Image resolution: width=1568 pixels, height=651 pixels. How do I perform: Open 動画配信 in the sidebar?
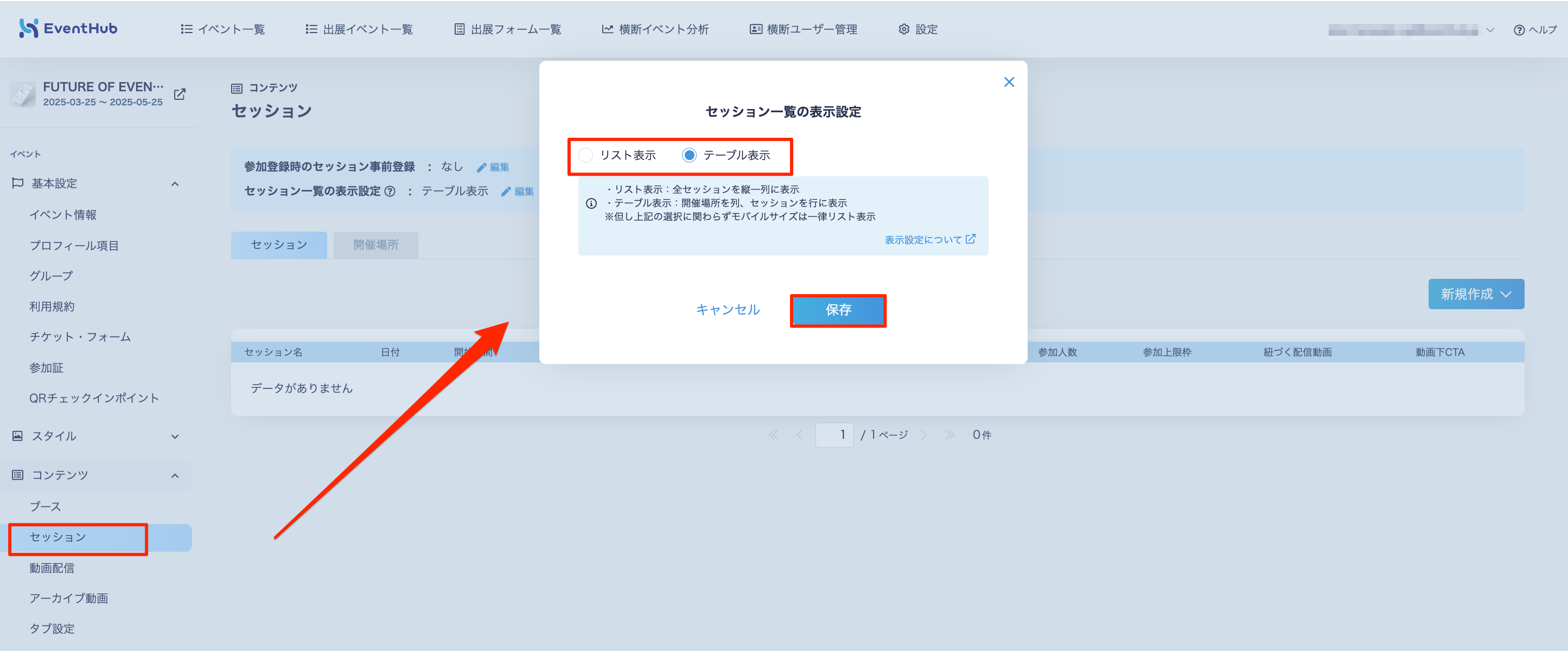tap(52, 567)
